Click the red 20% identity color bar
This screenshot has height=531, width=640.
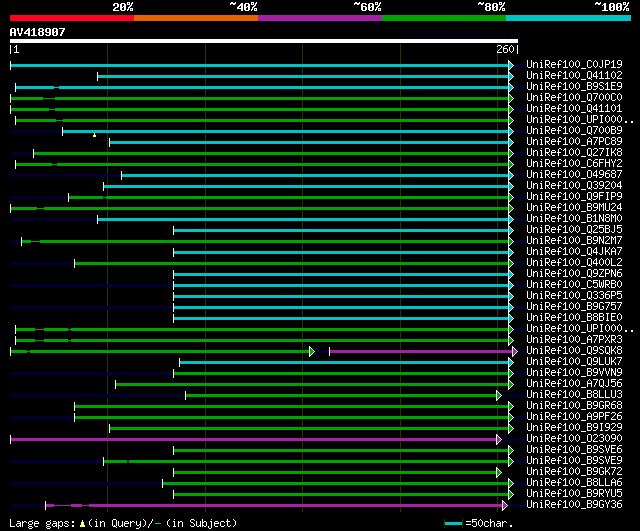click(x=72, y=18)
